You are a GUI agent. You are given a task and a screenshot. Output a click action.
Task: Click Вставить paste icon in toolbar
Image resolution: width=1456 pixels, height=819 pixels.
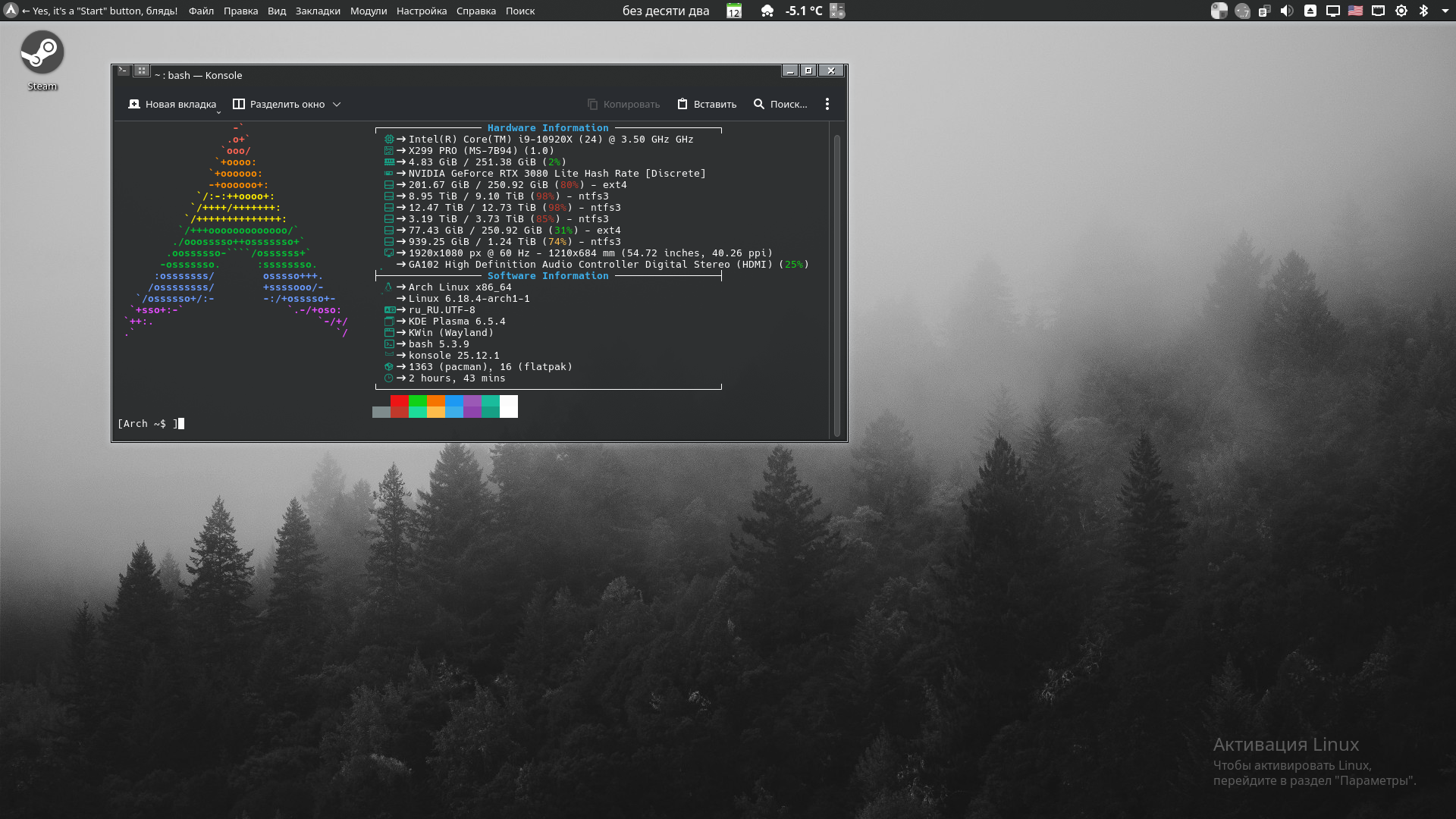coord(682,104)
